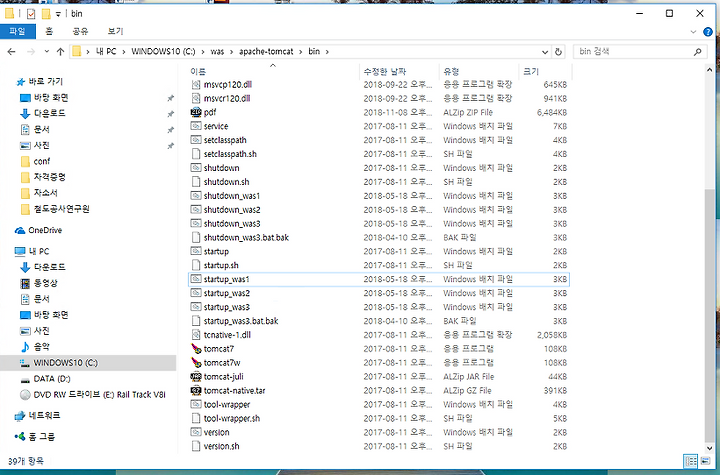Open the 공유 ribbon tab
The height and width of the screenshot is (475, 720).
tap(80, 31)
